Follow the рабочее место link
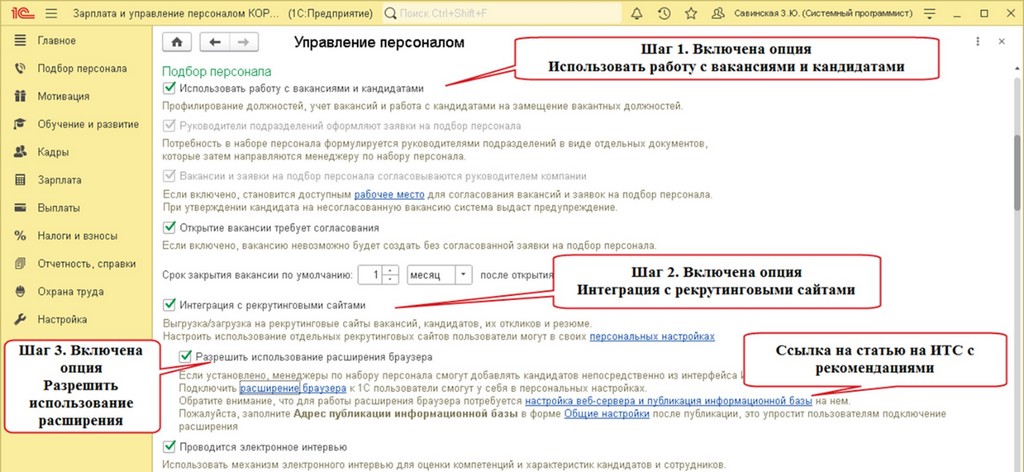Screen dimensions: 1024x472 pos(389,195)
